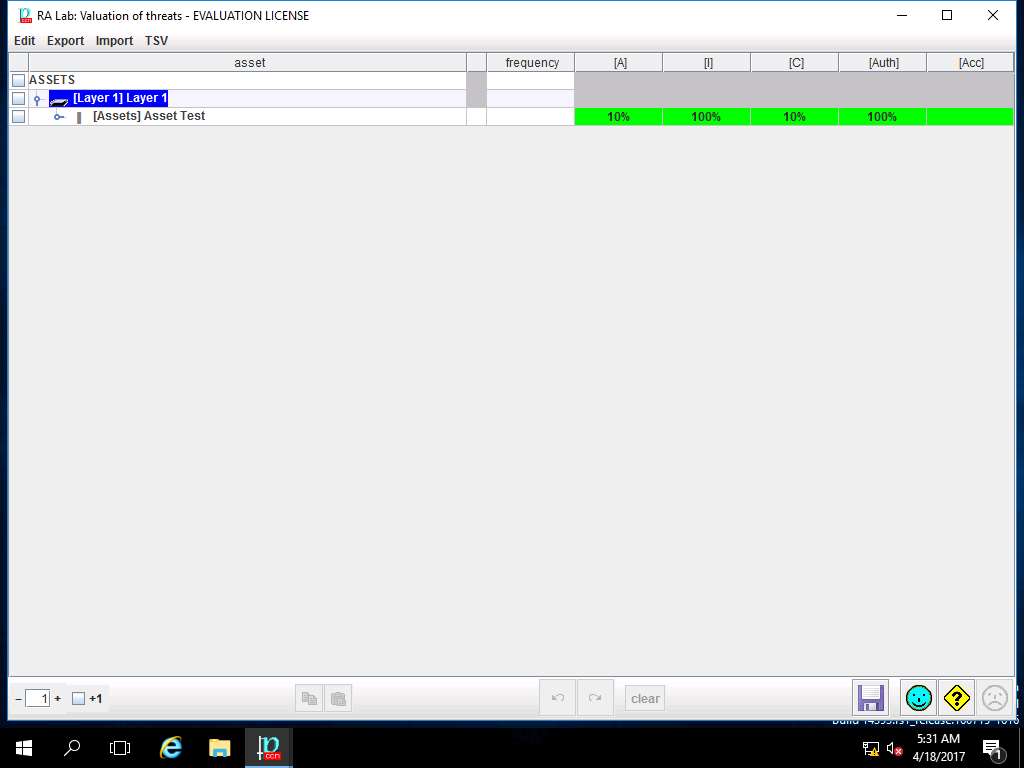Image resolution: width=1024 pixels, height=768 pixels.
Task: Open the TSV menu
Action: (x=156, y=40)
